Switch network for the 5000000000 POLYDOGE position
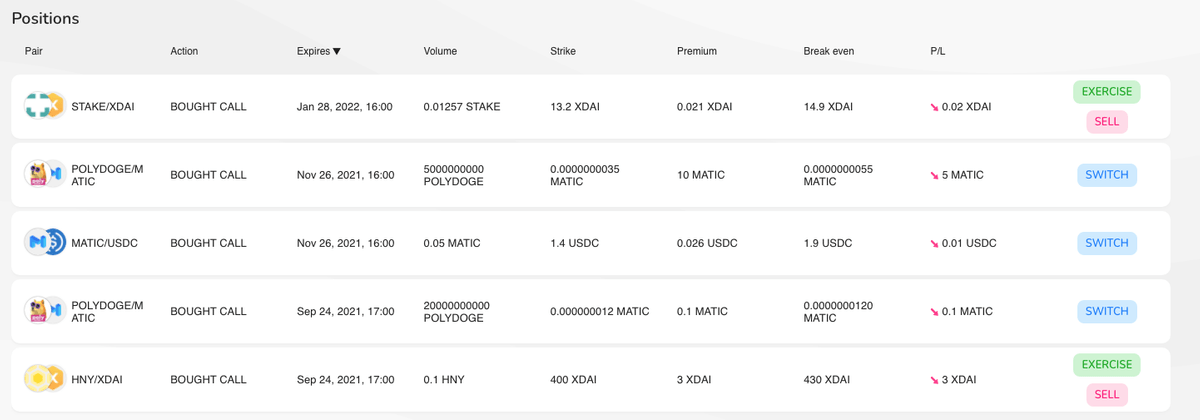The height and width of the screenshot is (420, 1200). [x=1107, y=175]
